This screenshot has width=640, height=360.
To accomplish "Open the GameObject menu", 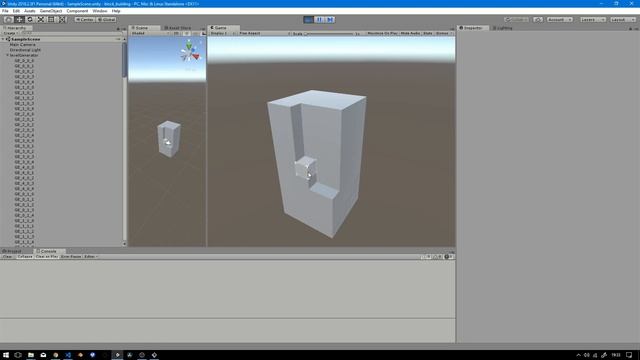I will pyautogui.click(x=51, y=11).
